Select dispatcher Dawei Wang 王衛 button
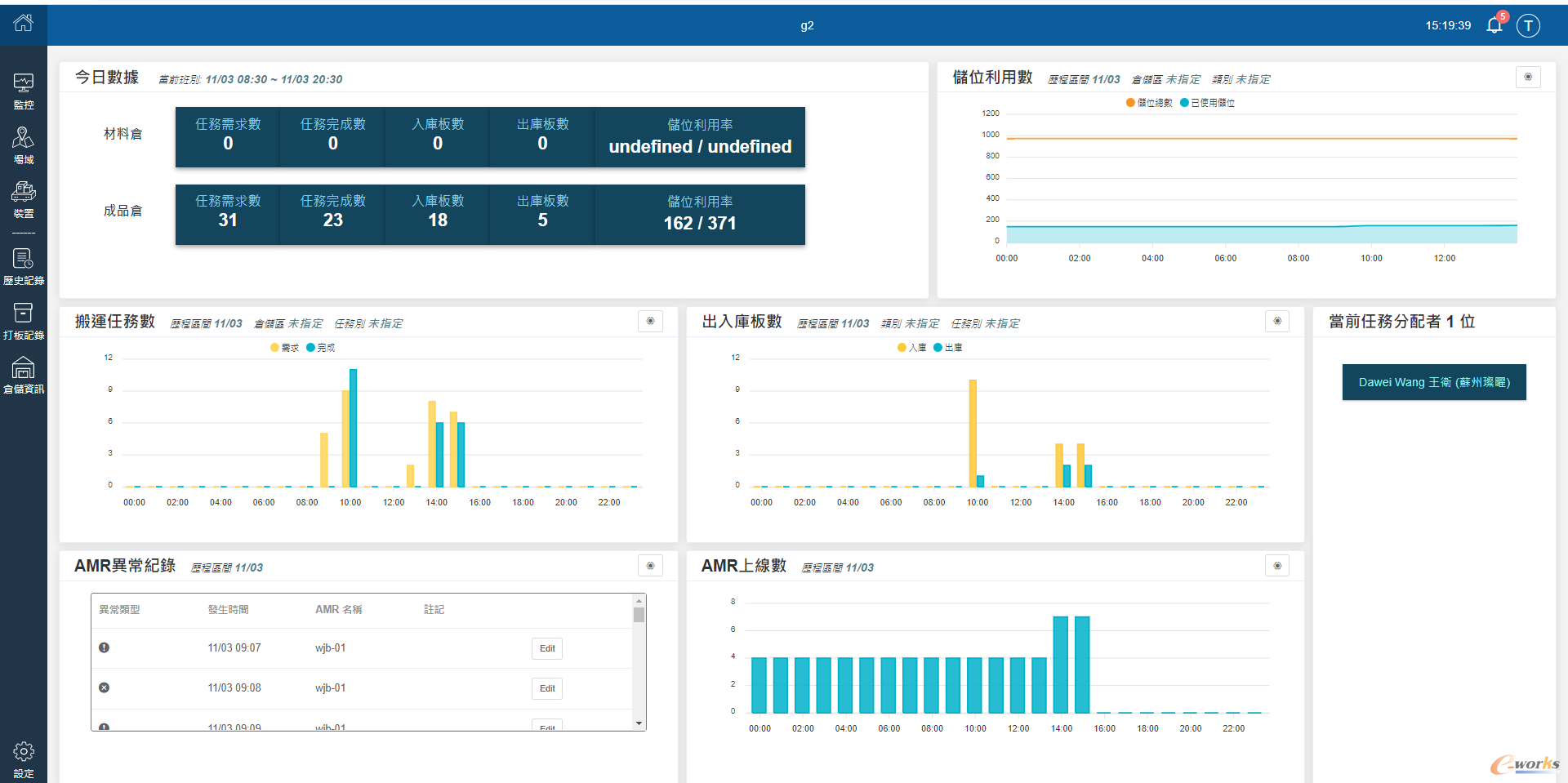 click(x=1434, y=382)
